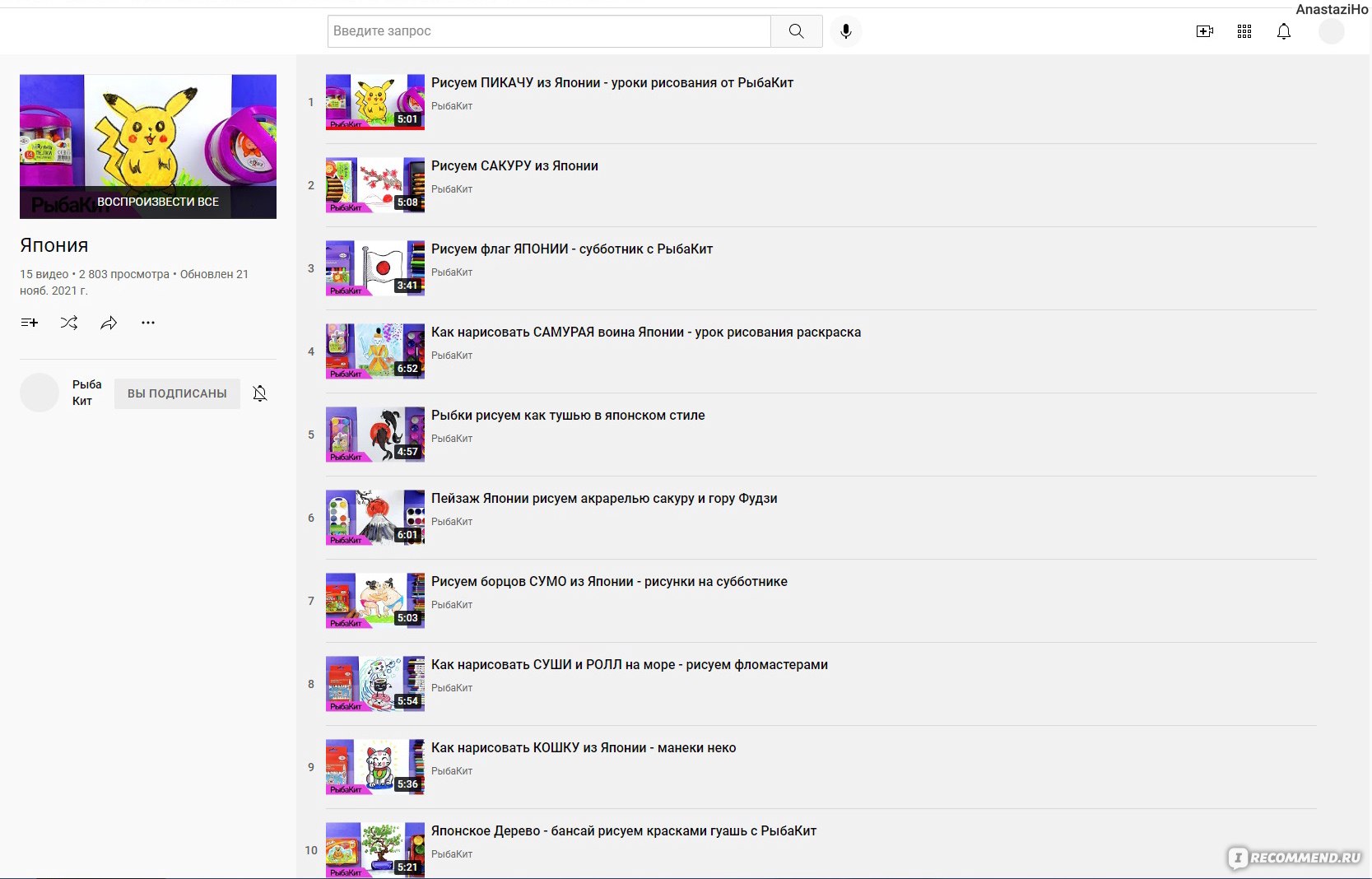Open video Как нарисовать СУШИ и РОЛЛ
Screen dimensions: 1372x879
630,664
